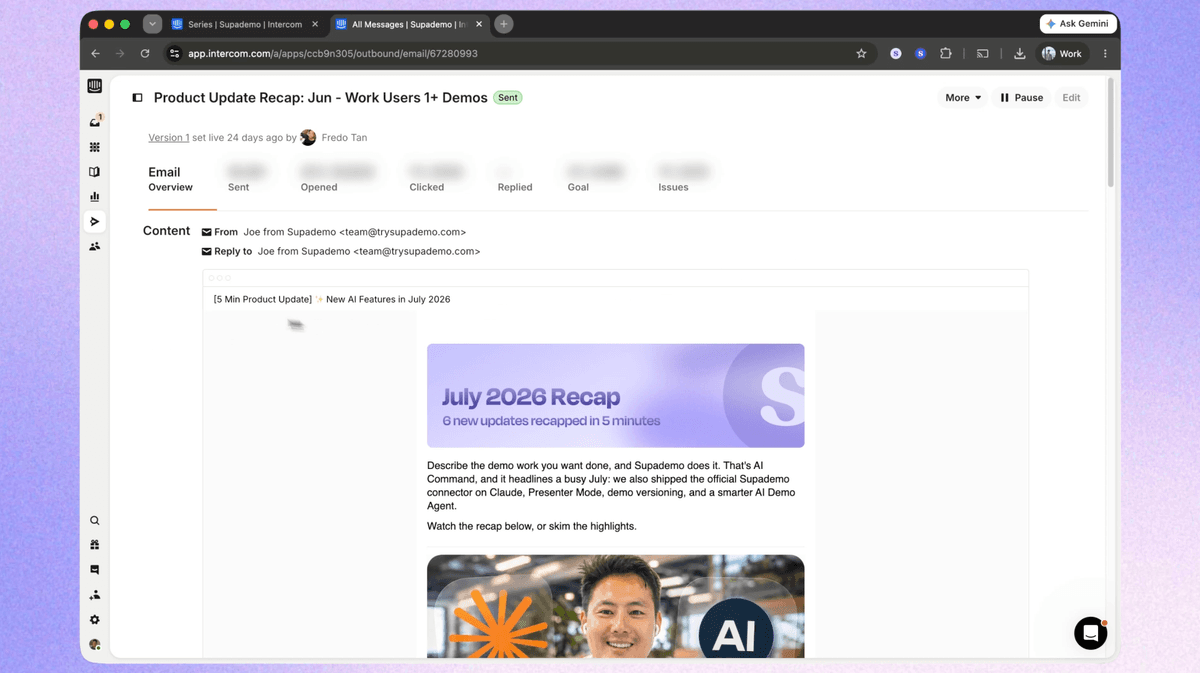This screenshot has height=673, width=1200.
Task: Click the Edit button
Action: [x=1071, y=98]
